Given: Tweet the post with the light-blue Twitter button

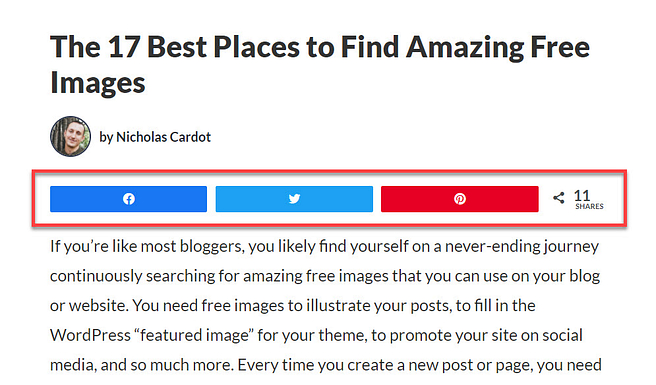Looking at the screenshot, I should pos(294,199).
